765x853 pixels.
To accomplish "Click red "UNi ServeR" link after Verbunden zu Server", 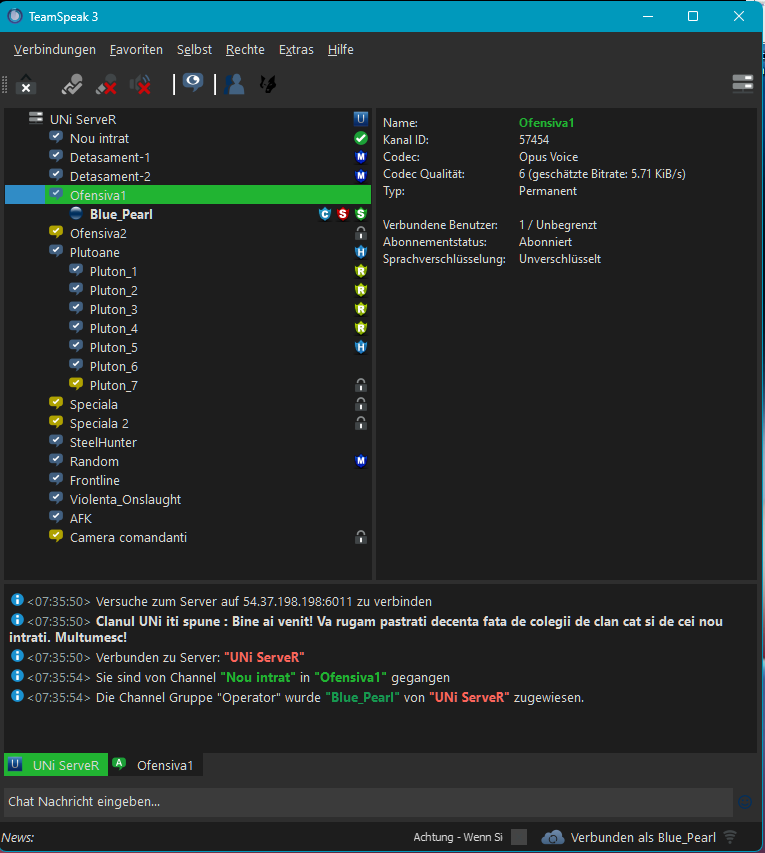I will pyautogui.click(x=264, y=657).
